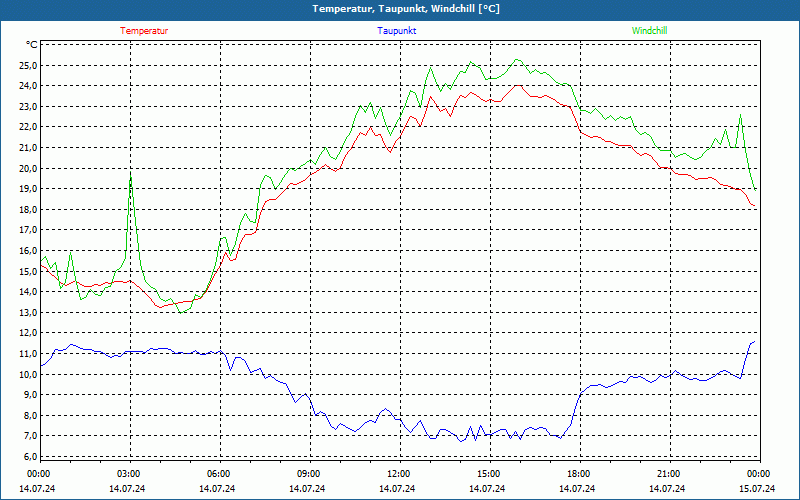The height and width of the screenshot is (500, 800).
Task: Click the 13,0 y-axis value
Action: tap(28, 312)
